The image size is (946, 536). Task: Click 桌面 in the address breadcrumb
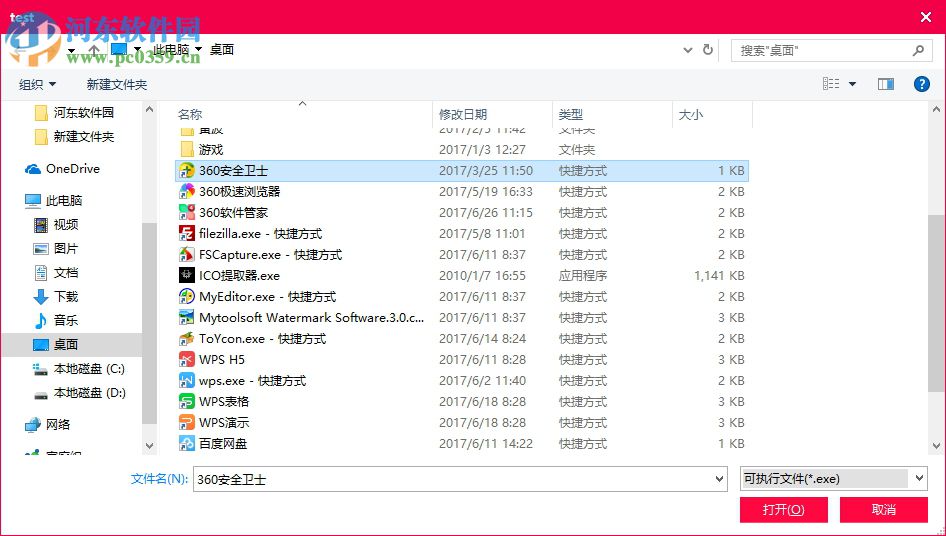point(221,49)
